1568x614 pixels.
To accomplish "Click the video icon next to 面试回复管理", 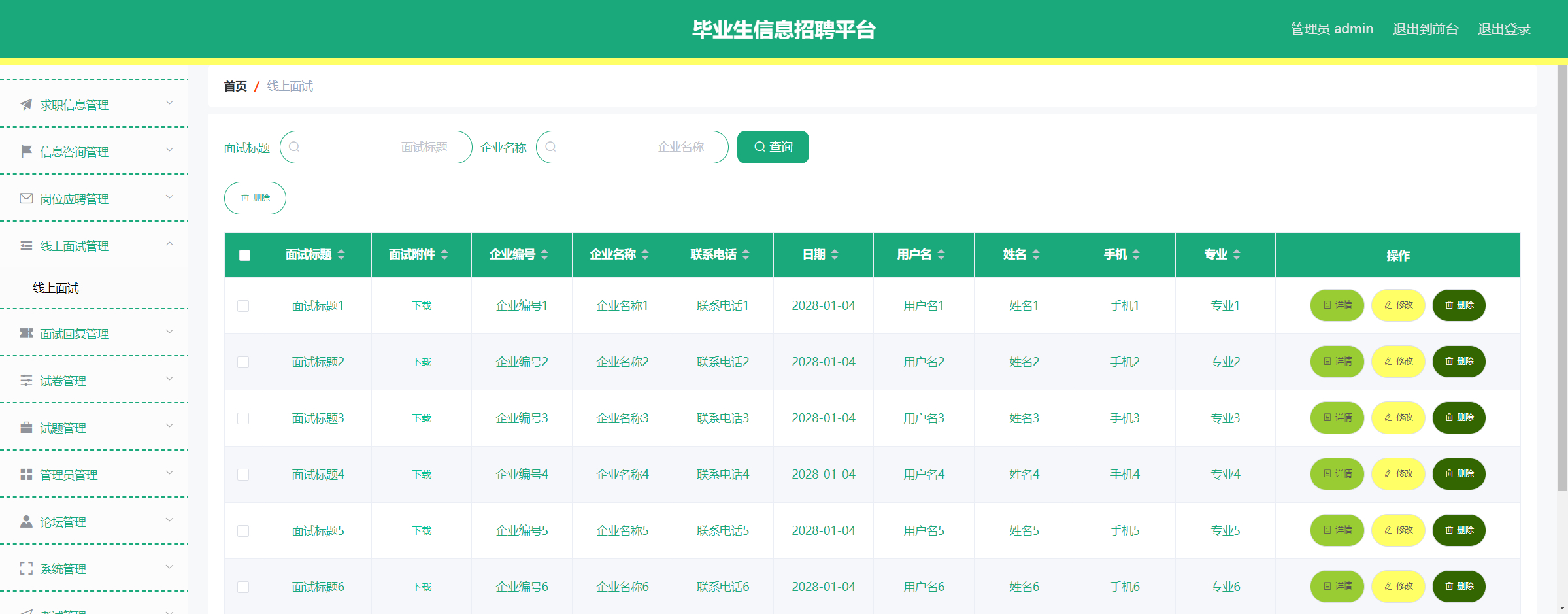I will pos(25,333).
